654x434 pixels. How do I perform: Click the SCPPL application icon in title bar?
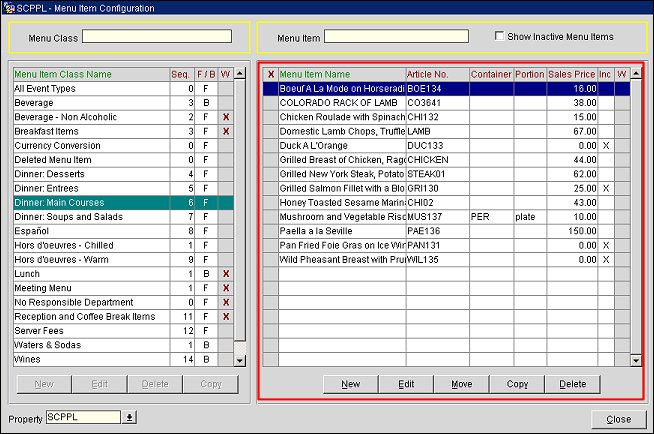(x=8, y=7)
